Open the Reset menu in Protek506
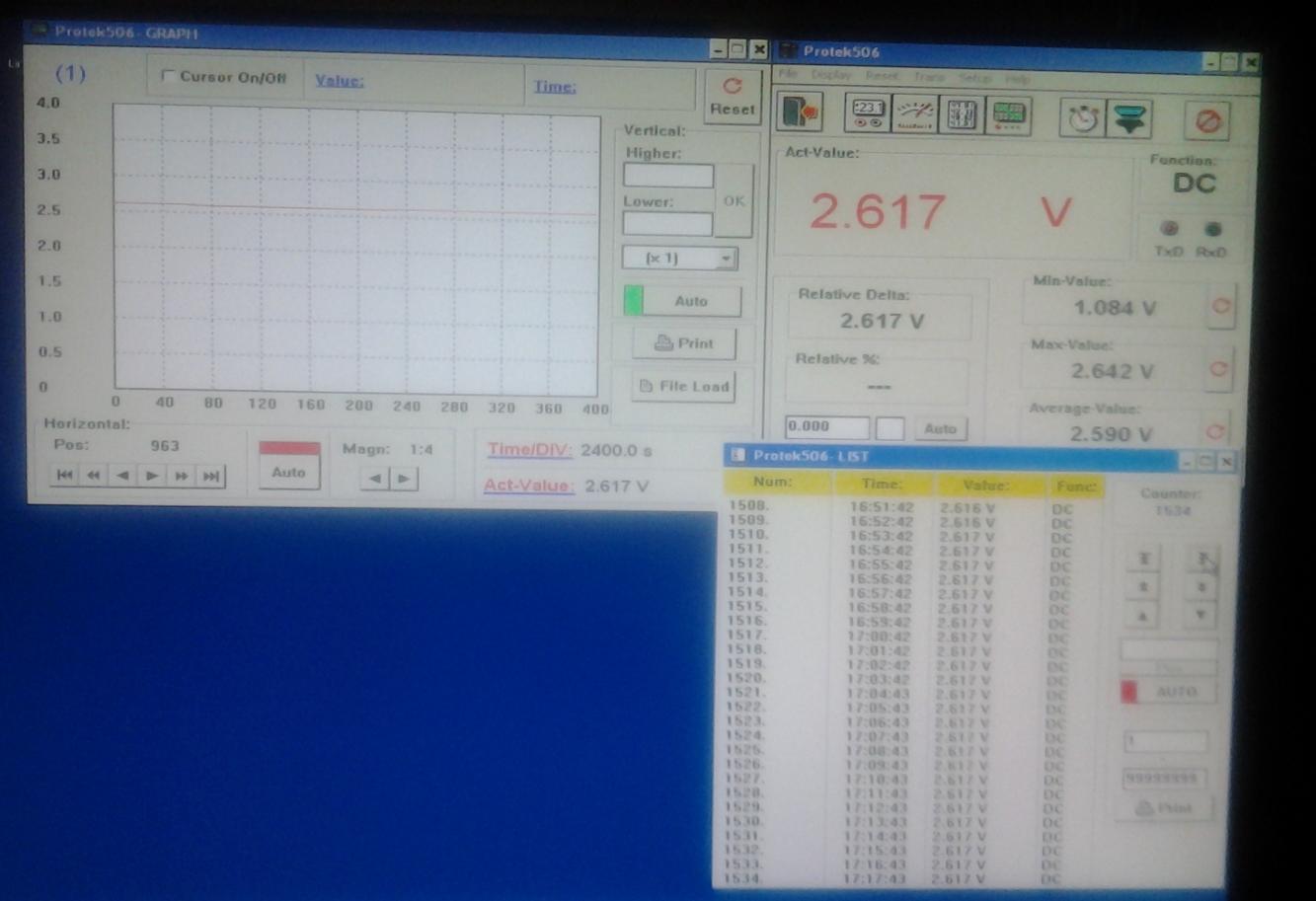The width and height of the screenshot is (1316, 901). pyautogui.click(x=882, y=76)
